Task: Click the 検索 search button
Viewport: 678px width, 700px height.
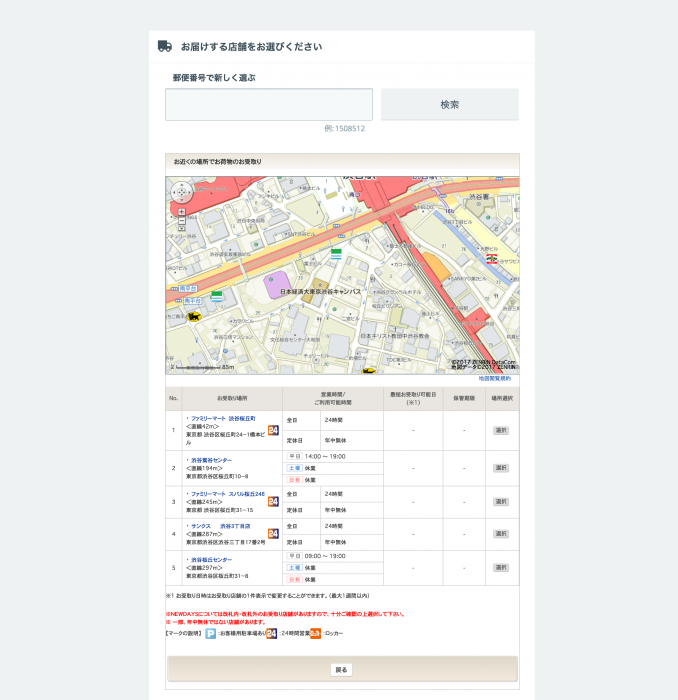Action: 450,104
